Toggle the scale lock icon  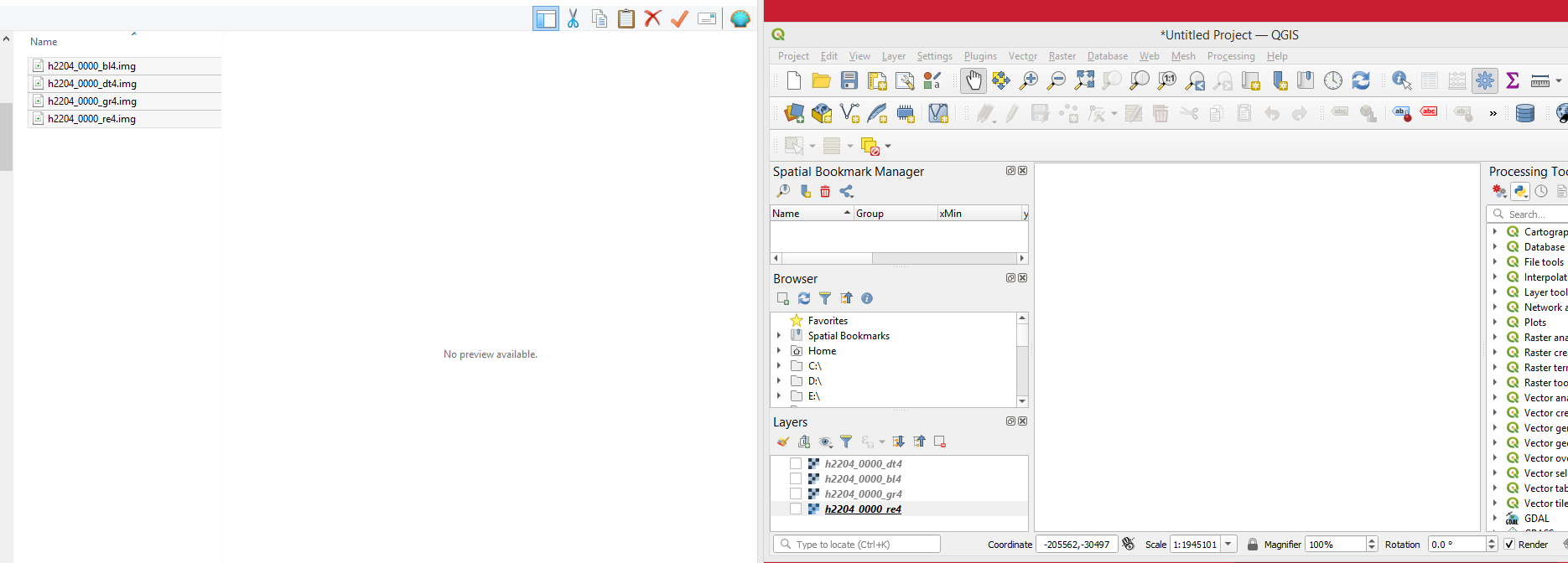tap(1252, 545)
